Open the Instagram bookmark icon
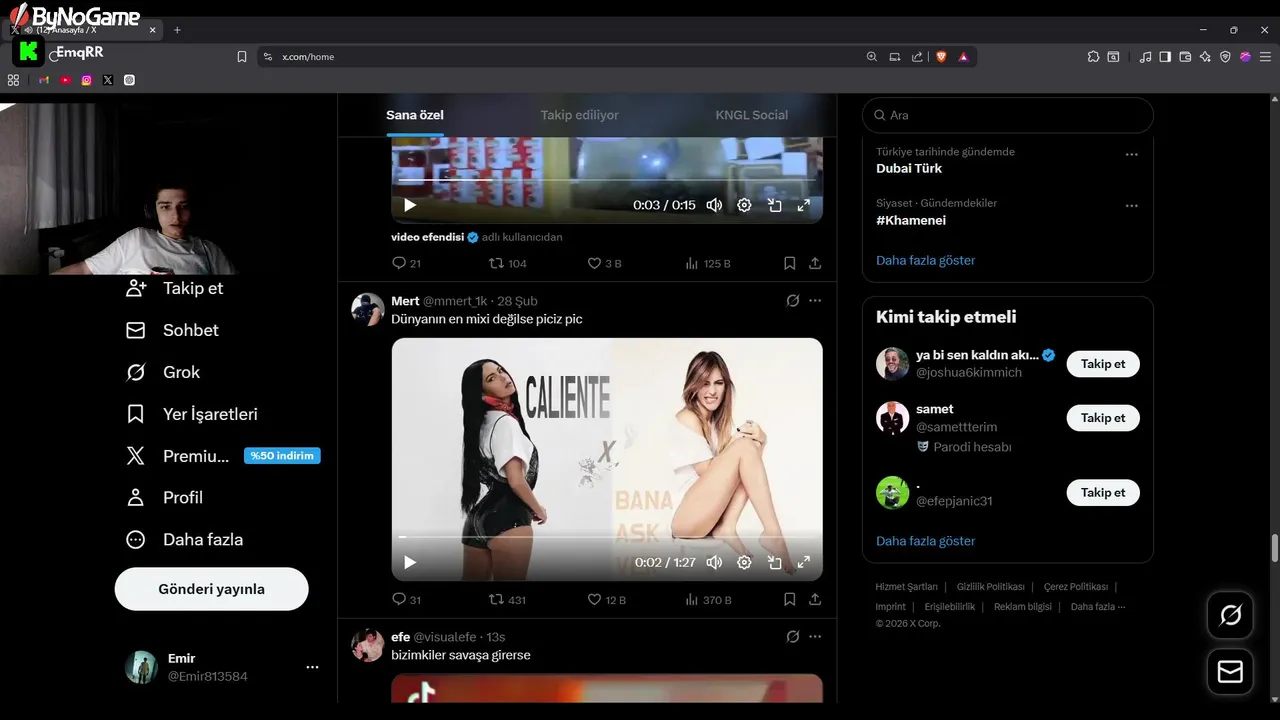The height and width of the screenshot is (720, 1280). click(x=87, y=80)
